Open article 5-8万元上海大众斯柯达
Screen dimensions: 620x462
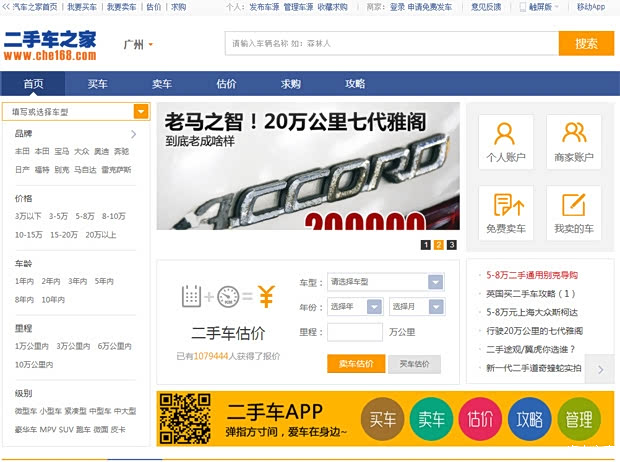pyautogui.click(x=532, y=312)
